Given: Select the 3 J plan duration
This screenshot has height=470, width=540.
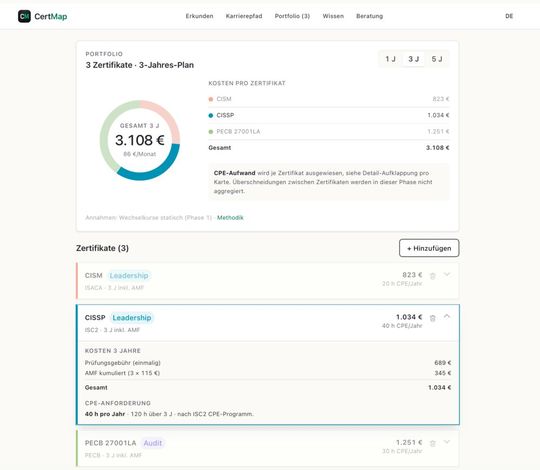Looking at the screenshot, I should 414,59.
